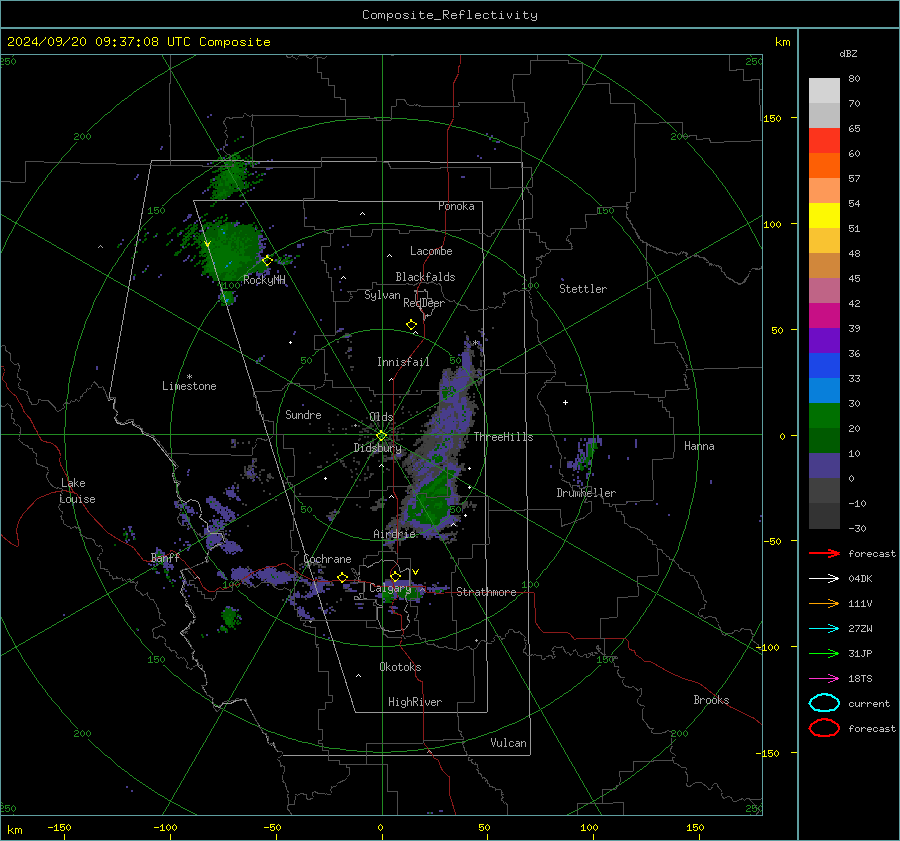Click the dBZ legend heading
The height and width of the screenshot is (841, 900).
click(848, 53)
